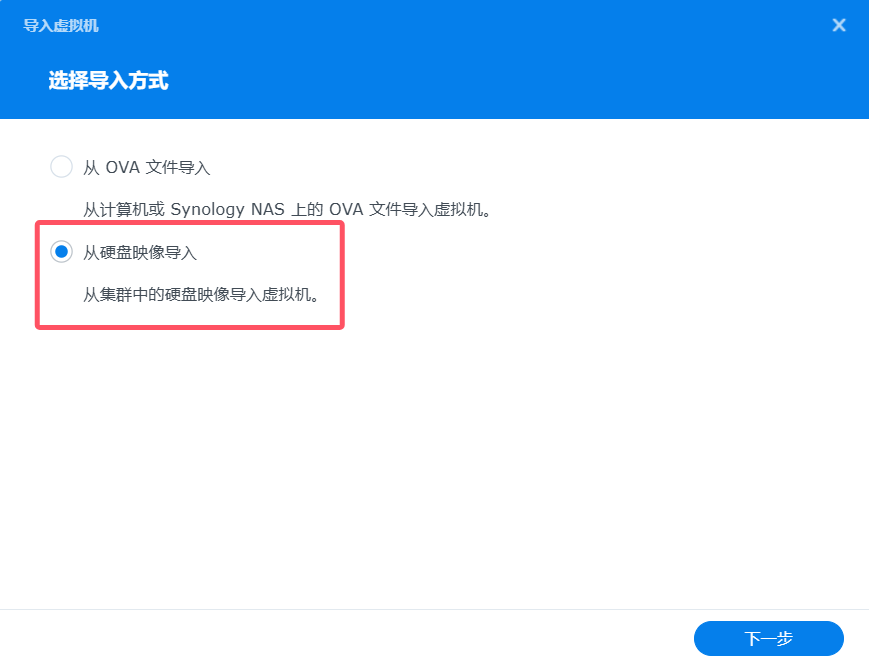Click the X icon in title bar
Screen dimensions: 869x660
(839, 25)
